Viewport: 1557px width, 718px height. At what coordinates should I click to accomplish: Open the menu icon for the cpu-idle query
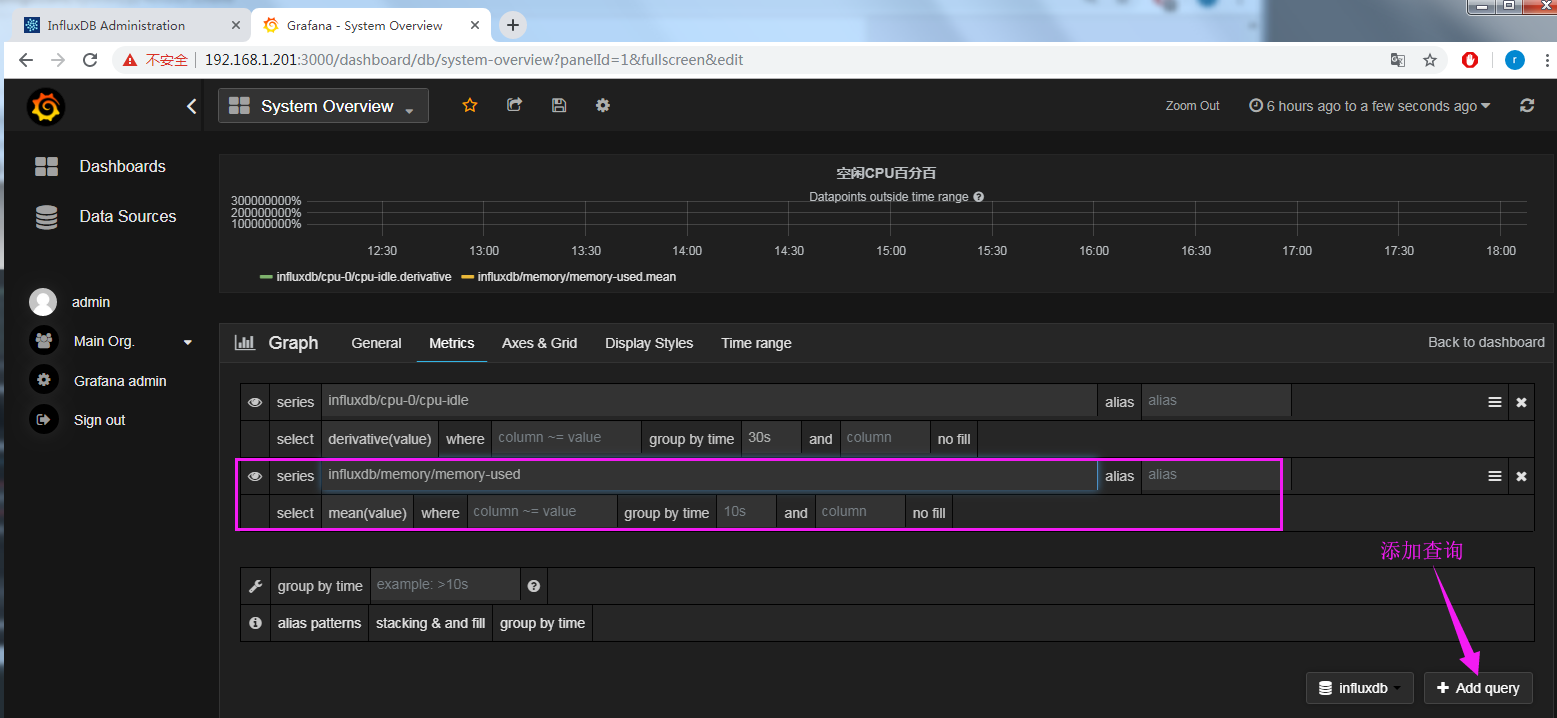click(x=1494, y=402)
